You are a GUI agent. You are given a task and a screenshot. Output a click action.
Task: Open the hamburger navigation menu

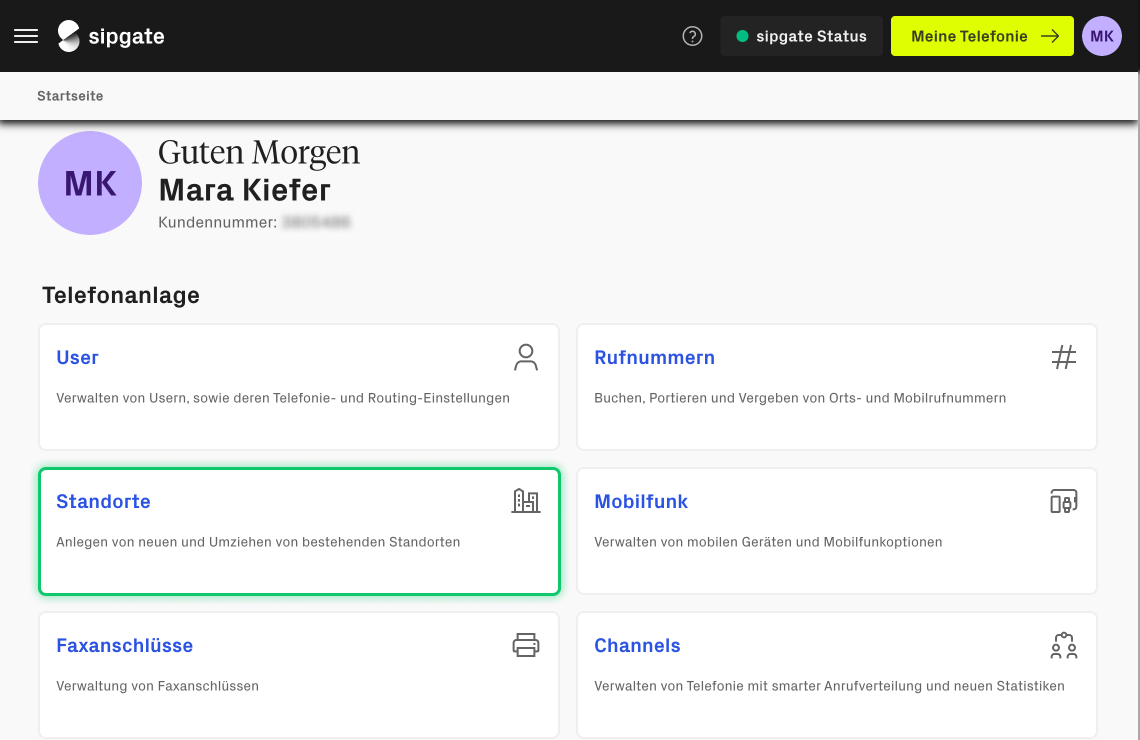coord(26,36)
